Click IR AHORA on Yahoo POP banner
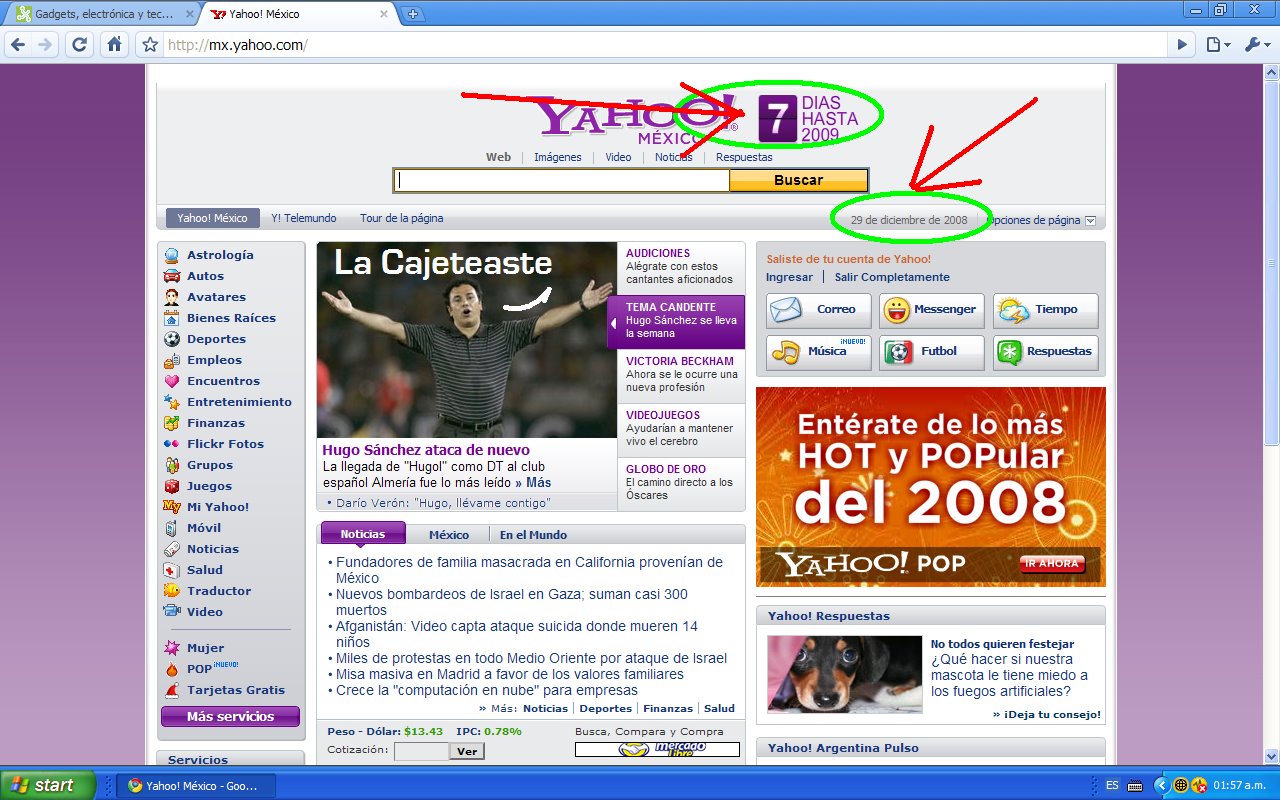The height and width of the screenshot is (800, 1280). tap(1051, 564)
